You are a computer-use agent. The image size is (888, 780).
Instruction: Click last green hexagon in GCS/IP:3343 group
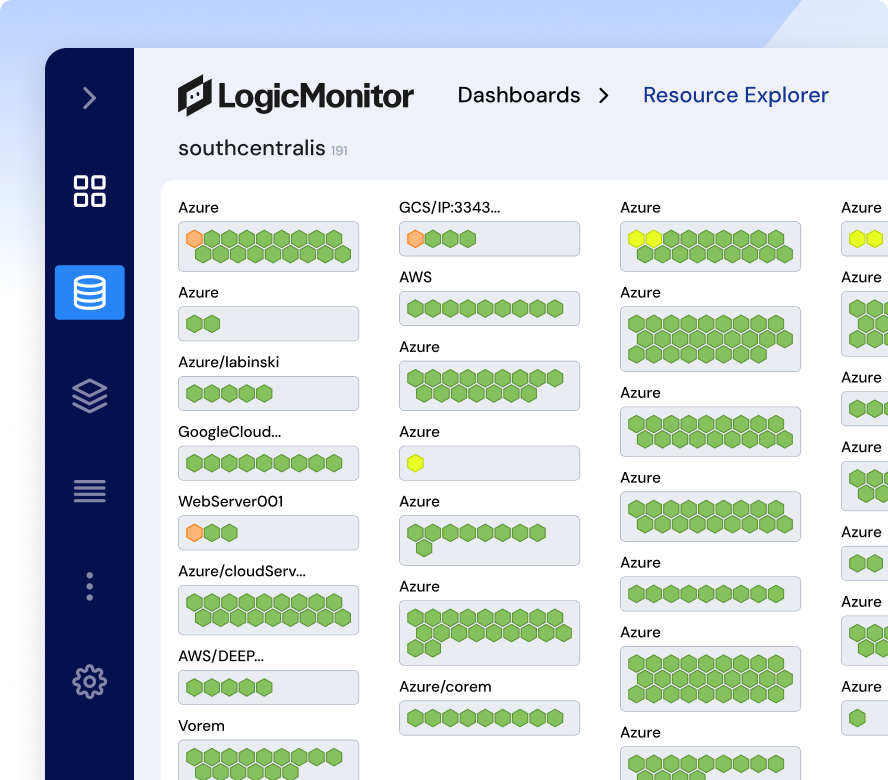pos(468,239)
